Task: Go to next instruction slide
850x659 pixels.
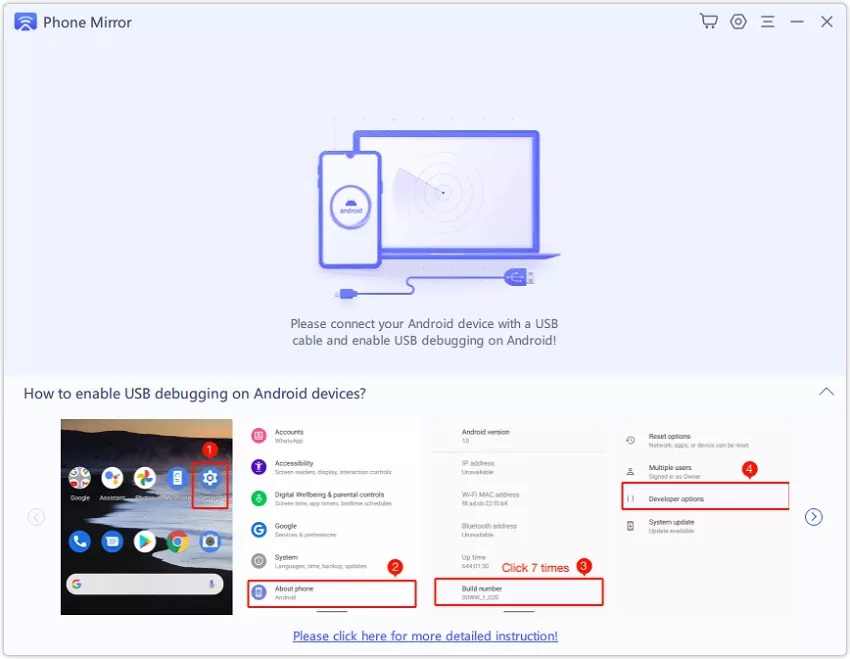Action: click(x=813, y=516)
